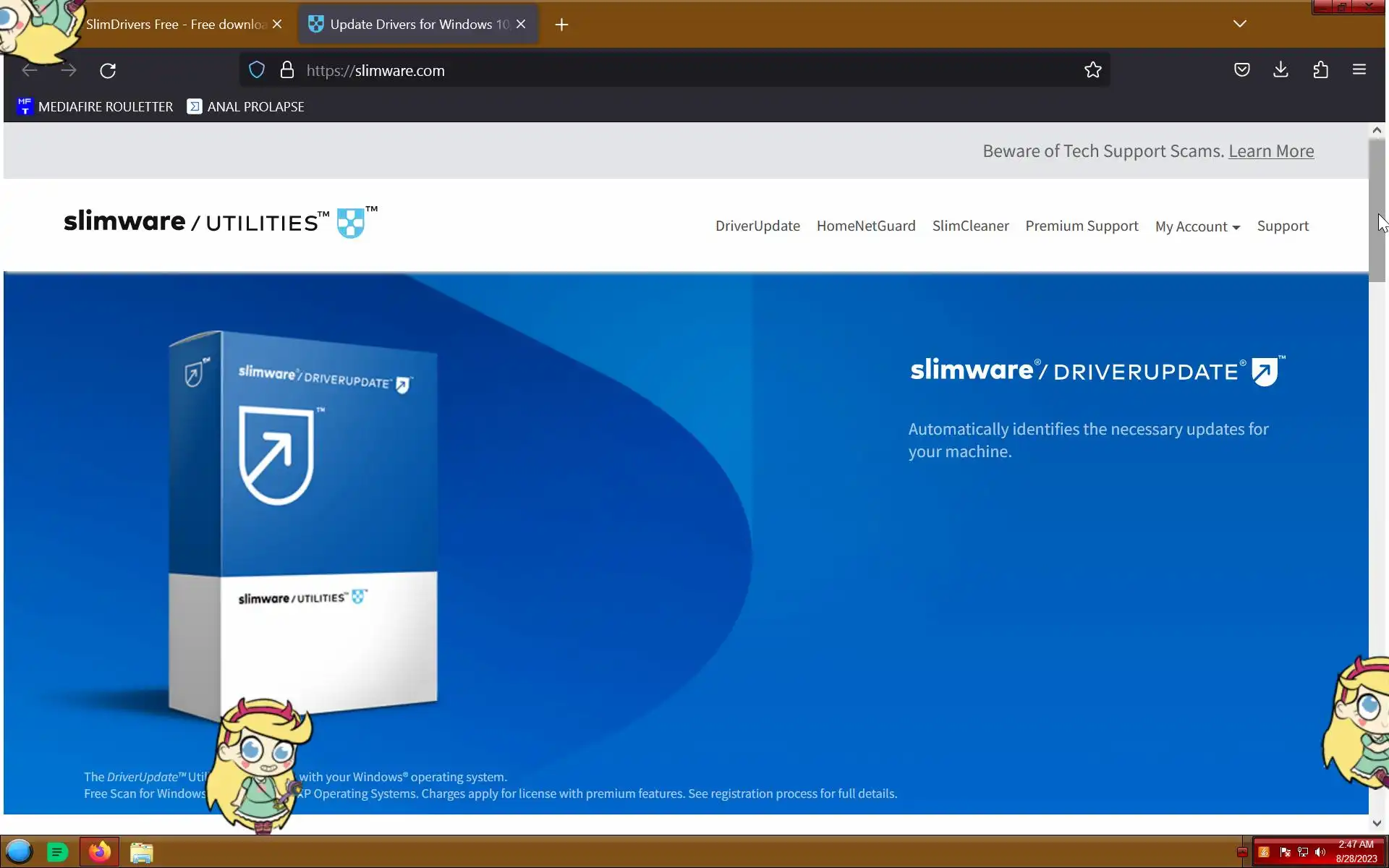Click the site security padlock icon
This screenshot has width=1389, height=868.
click(x=287, y=70)
